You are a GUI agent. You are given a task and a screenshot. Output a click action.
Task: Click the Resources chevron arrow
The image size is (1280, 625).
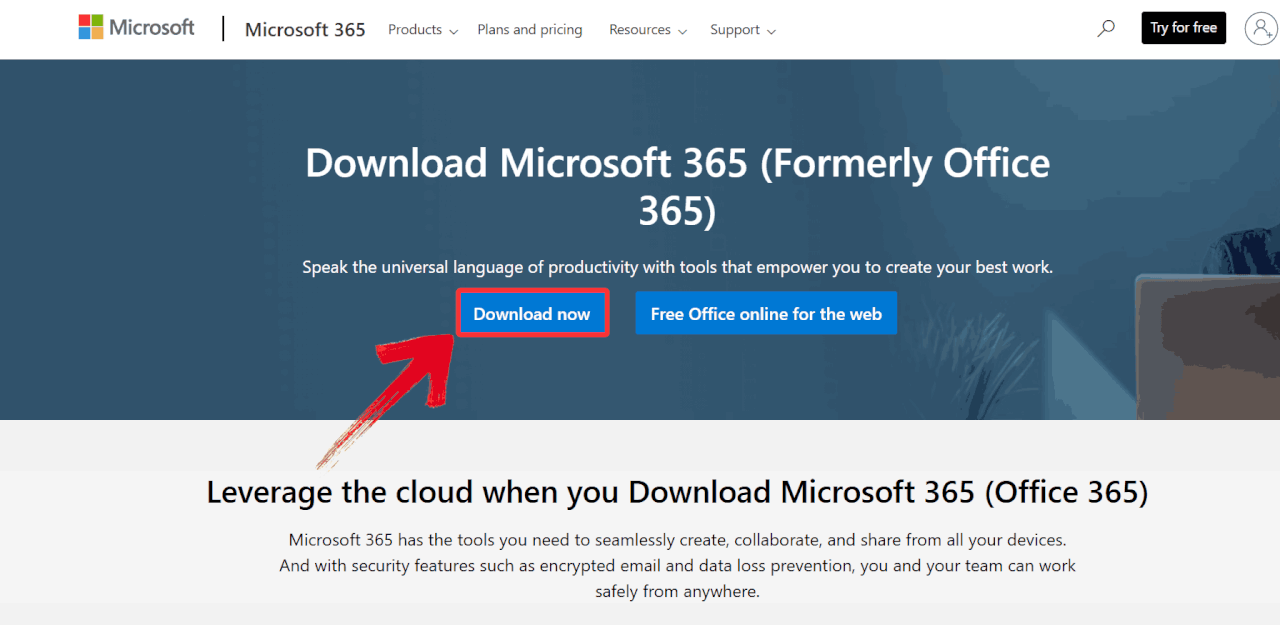[x=683, y=31]
